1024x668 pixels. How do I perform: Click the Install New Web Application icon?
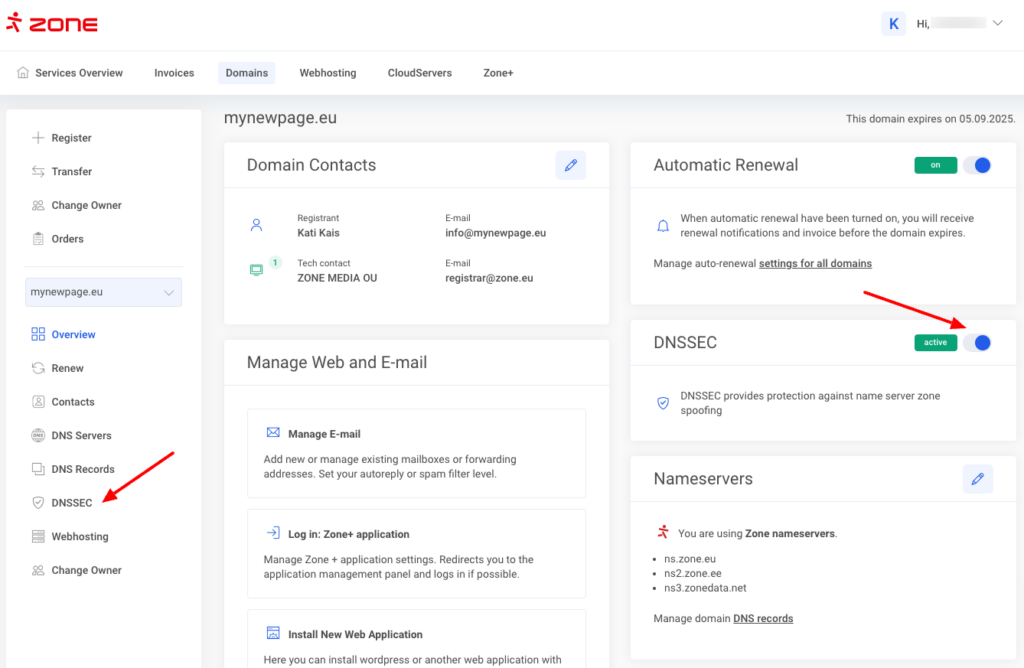tap(273, 633)
